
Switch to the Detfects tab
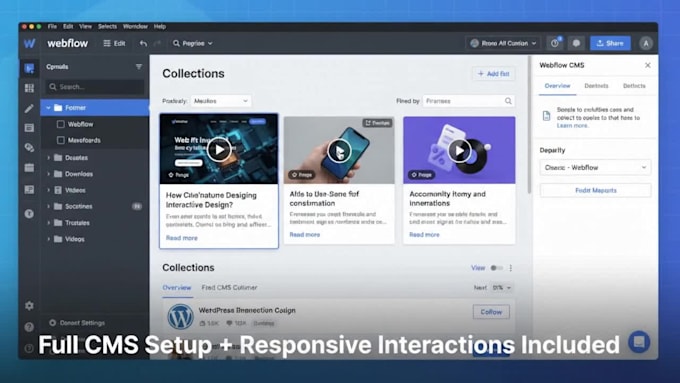pyautogui.click(x=634, y=86)
